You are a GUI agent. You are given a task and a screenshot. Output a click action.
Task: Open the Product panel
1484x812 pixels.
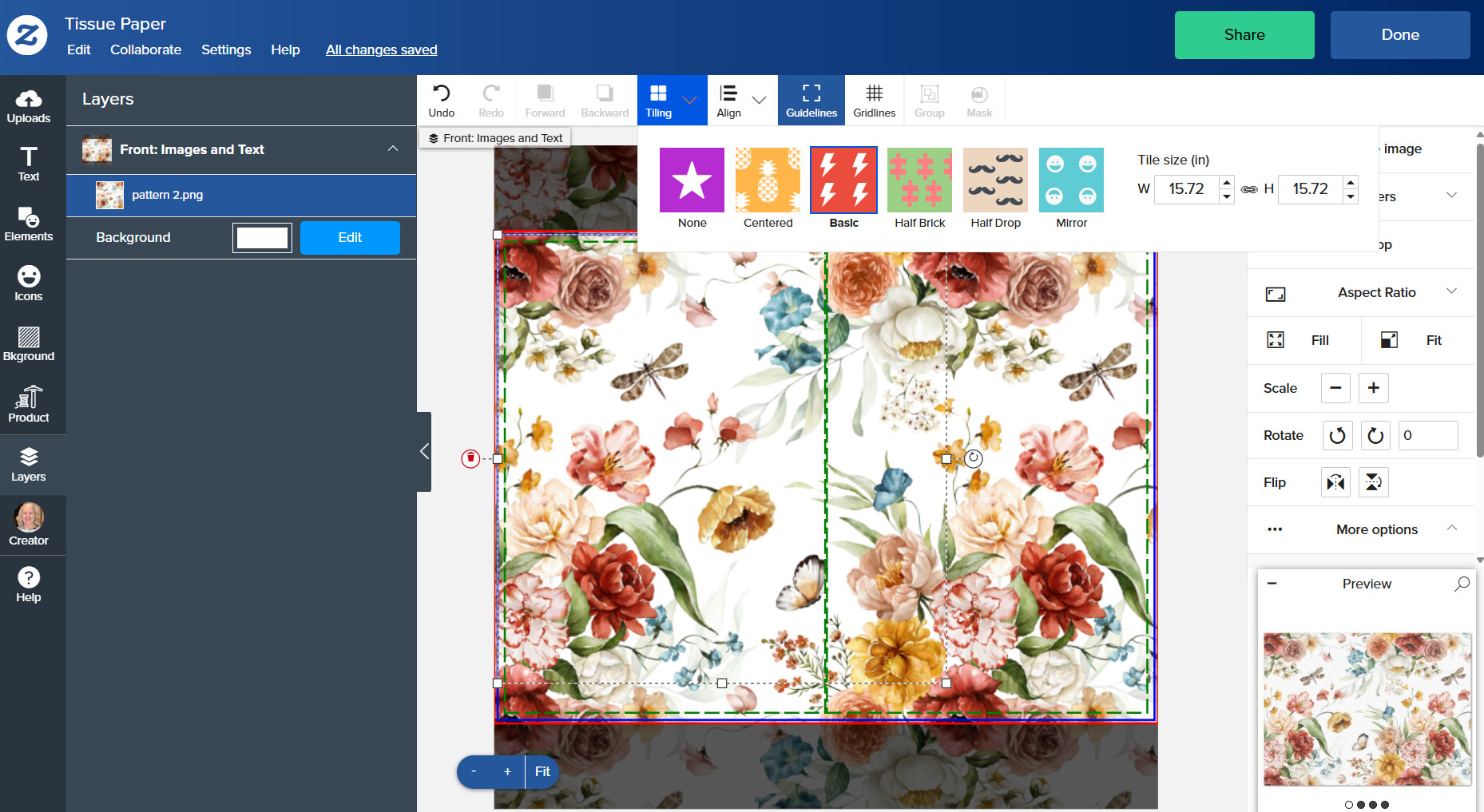tap(29, 404)
